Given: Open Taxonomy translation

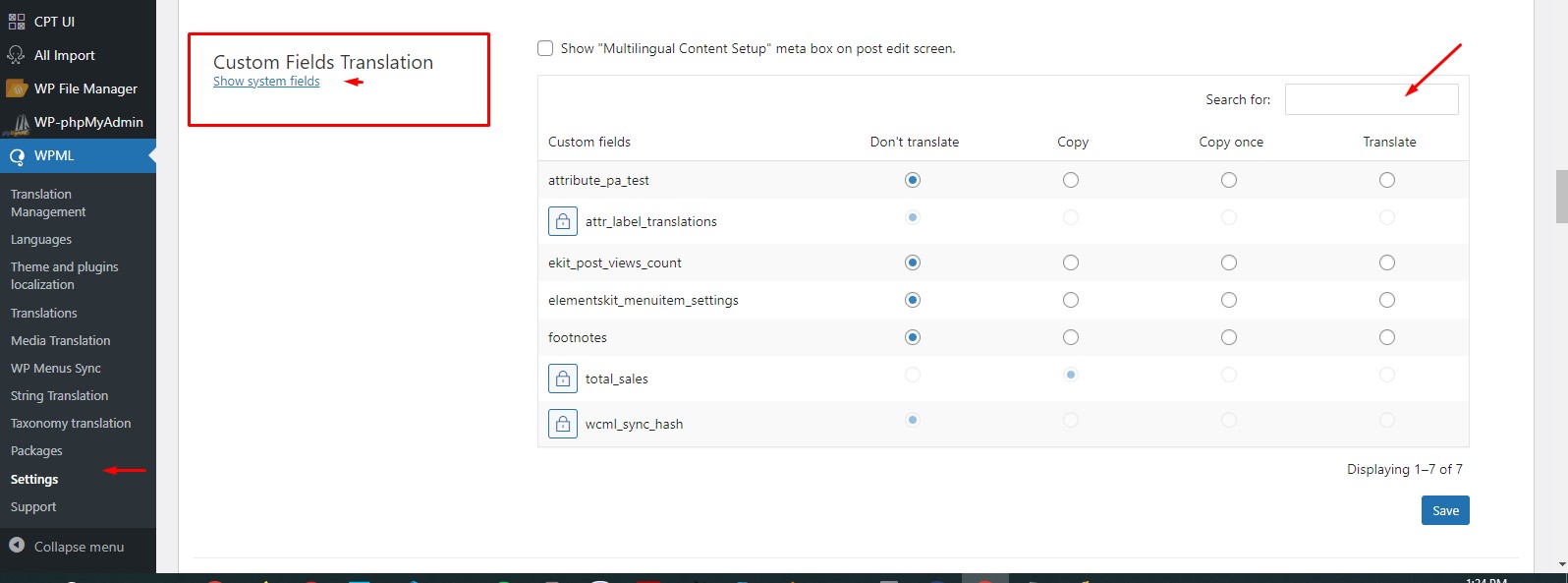Looking at the screenshot, I should coord(71,423).
